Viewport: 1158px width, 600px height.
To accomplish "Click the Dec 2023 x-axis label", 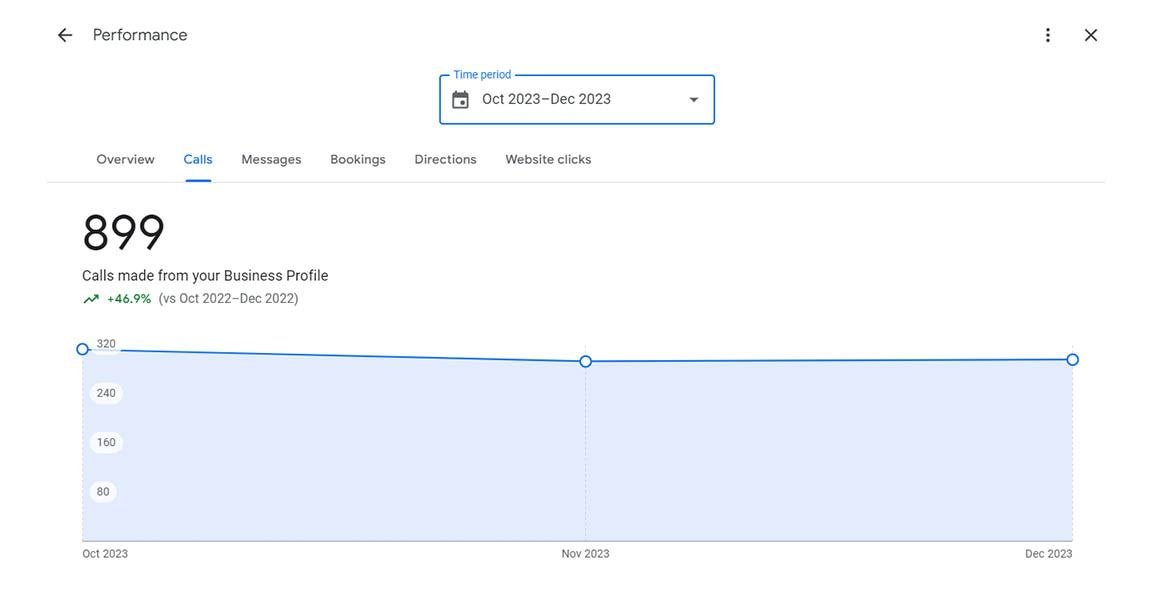I will tap(1049, 554).
